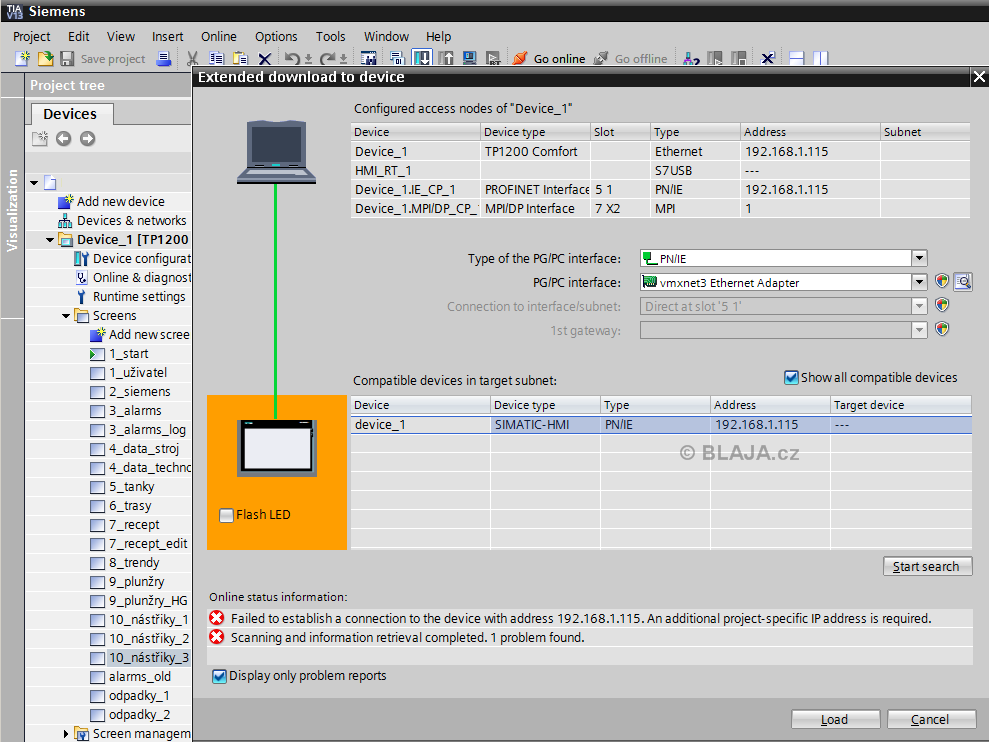Viewport: 989px width, 742px height.
Task: Open the Window menu
Action: (x=386, y=37)
